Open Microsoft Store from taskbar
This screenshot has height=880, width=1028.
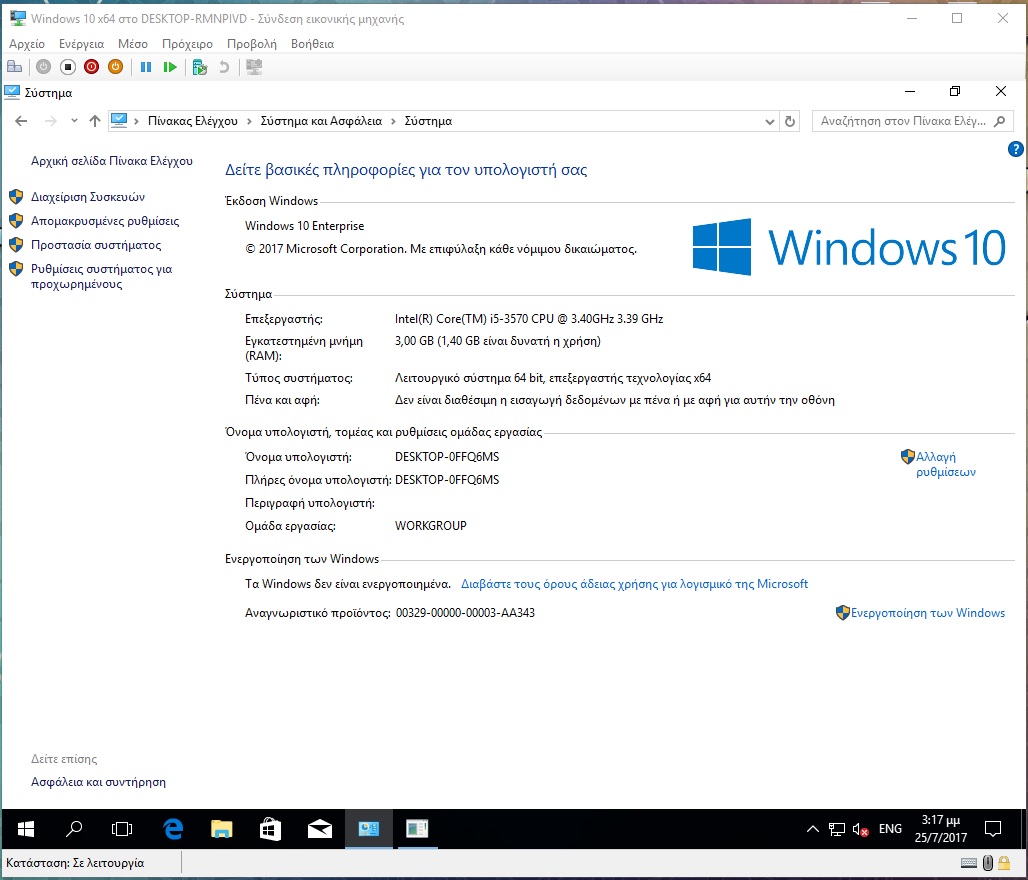coord(270,830)
